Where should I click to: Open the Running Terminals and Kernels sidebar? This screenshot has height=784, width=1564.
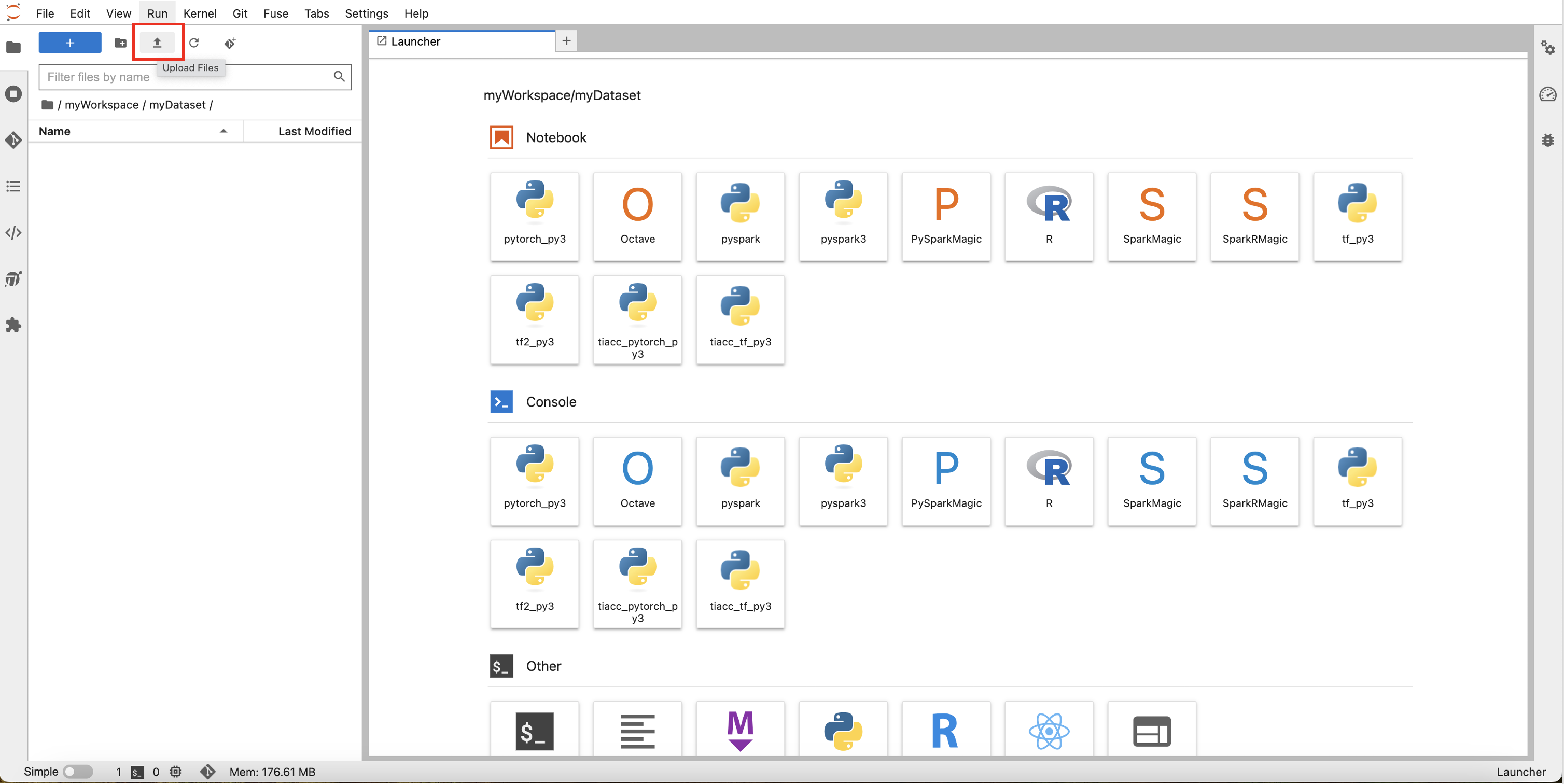click(x=13, y=93)
